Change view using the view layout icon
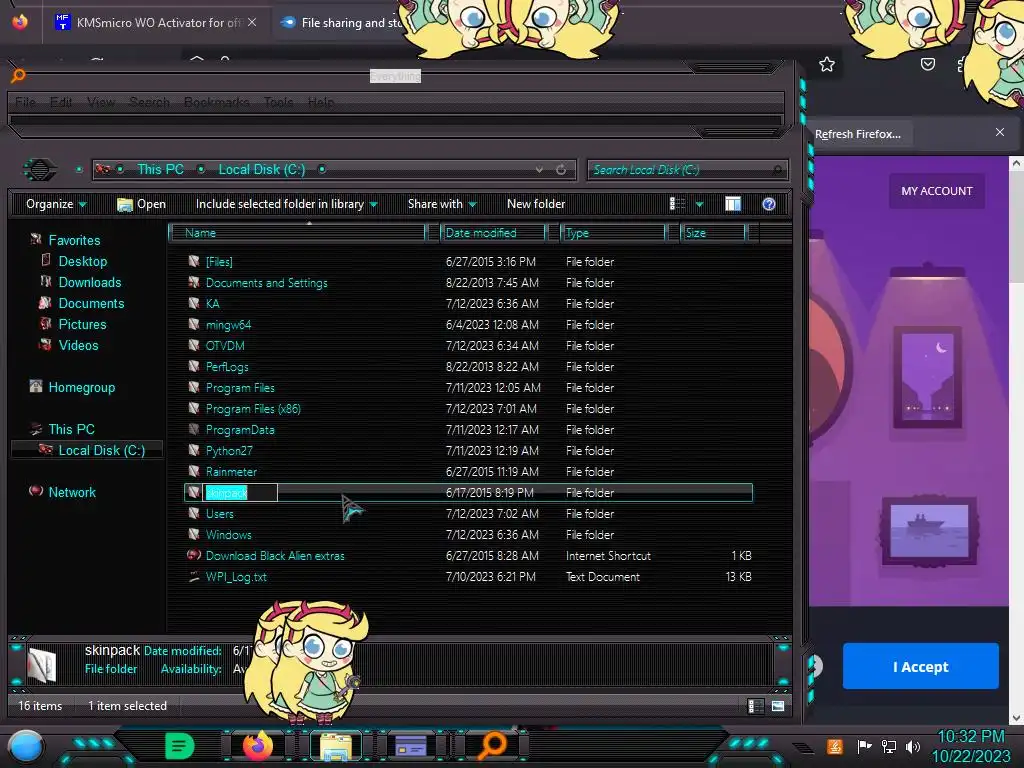 [x=677, y=204]
